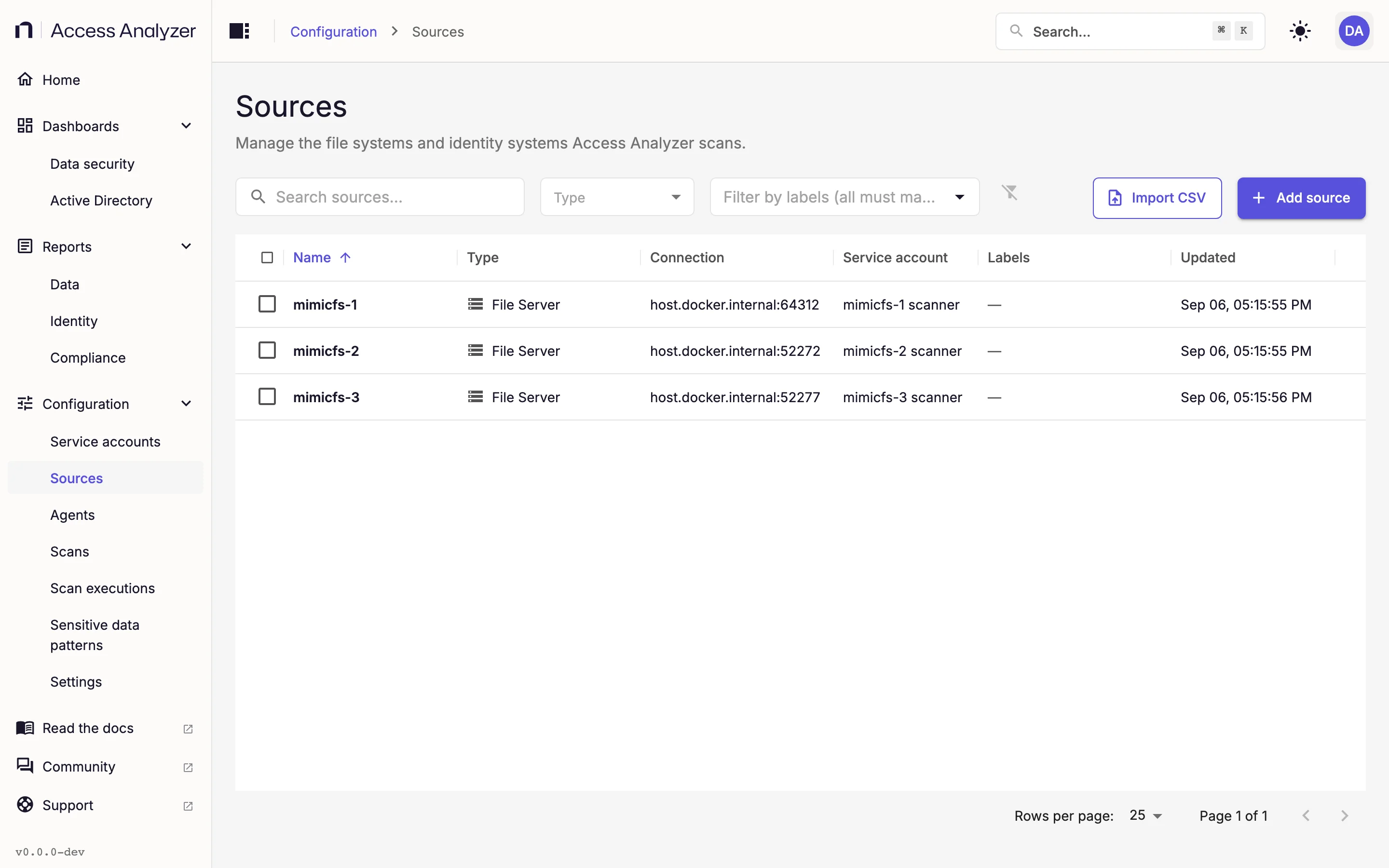Check the mimicfs-1 row checkbox

pos(267,304)
